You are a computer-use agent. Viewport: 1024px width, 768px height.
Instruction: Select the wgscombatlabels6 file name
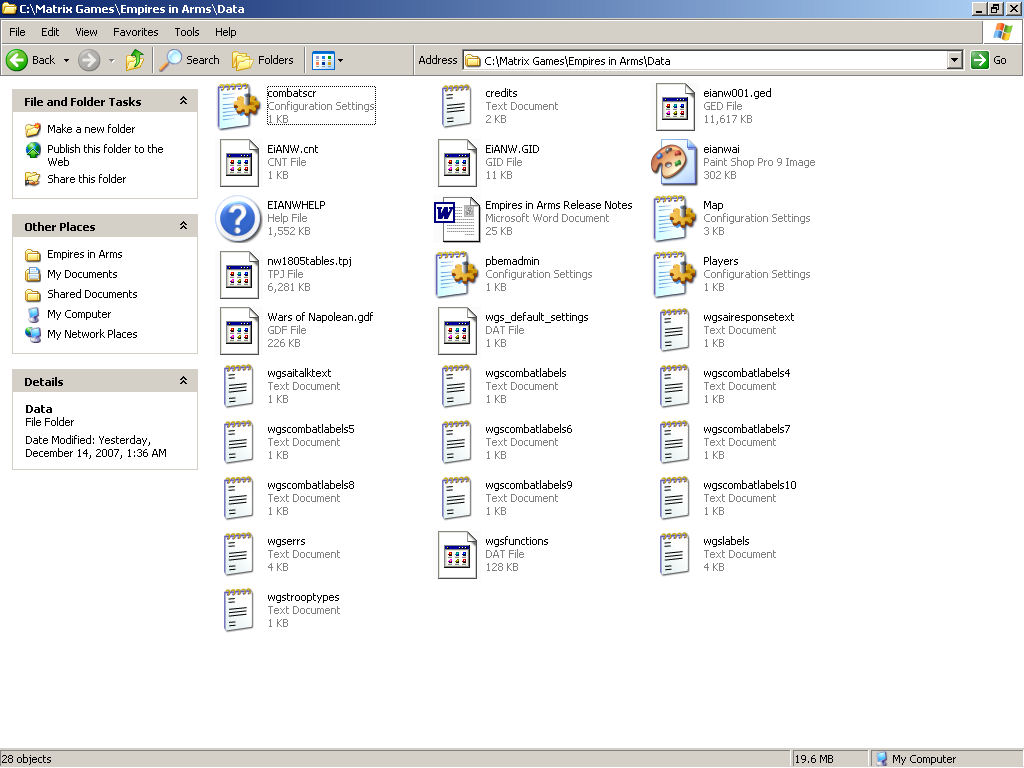pos(528,429)
